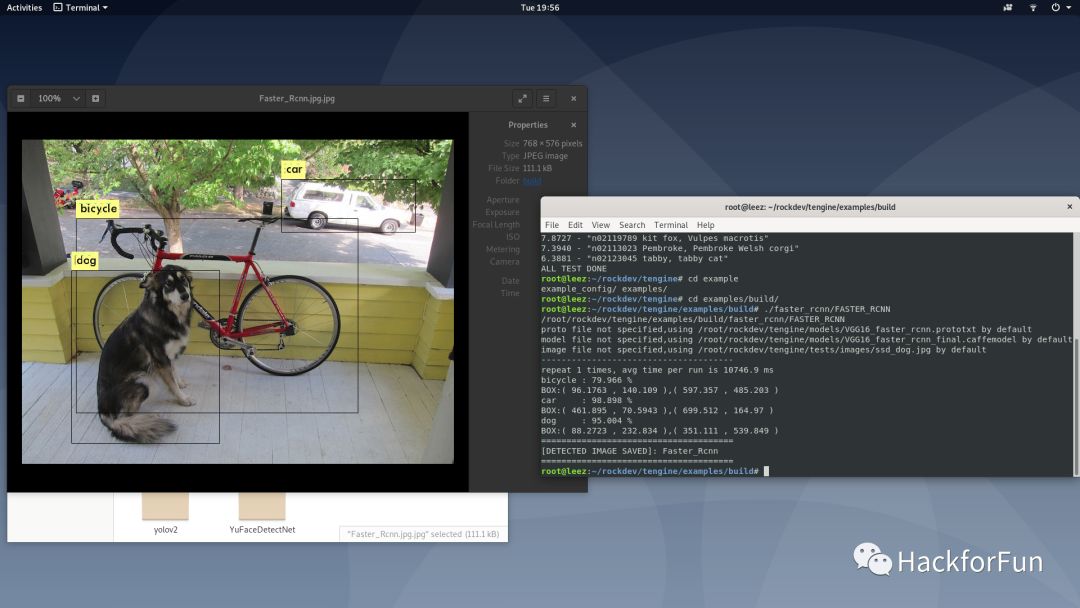Click the network icon in system tray
Viewport: 1080px width, 608px height.
click(x=1032, y=8)
